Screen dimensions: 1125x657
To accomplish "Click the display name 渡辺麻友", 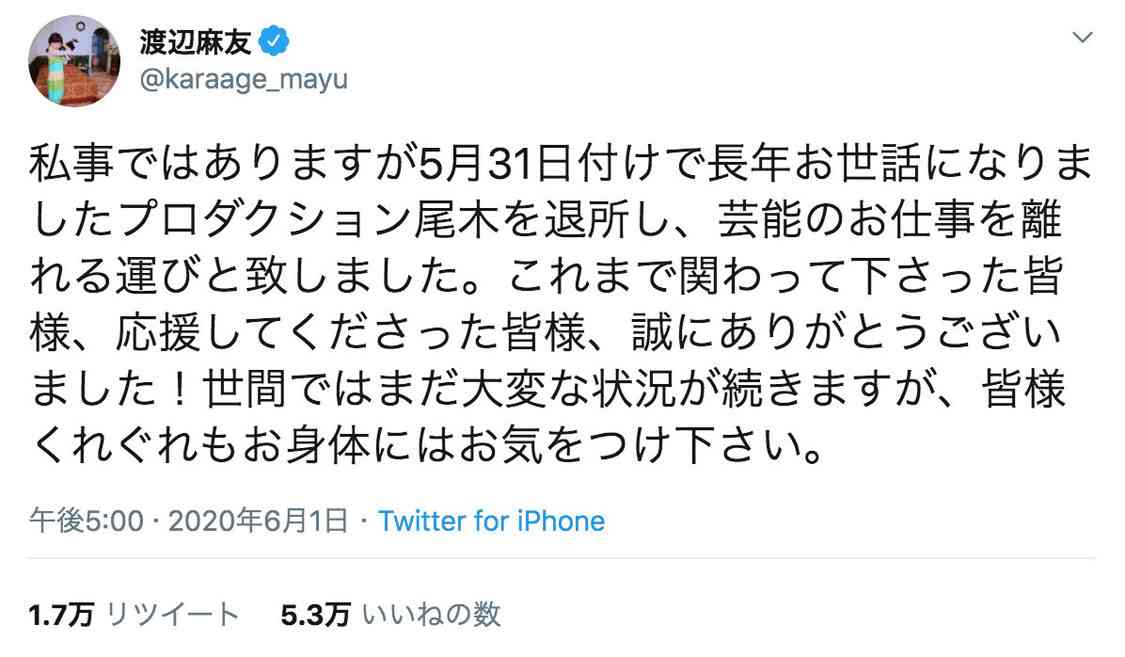I will pyautogui.click(x=196, y=42).
